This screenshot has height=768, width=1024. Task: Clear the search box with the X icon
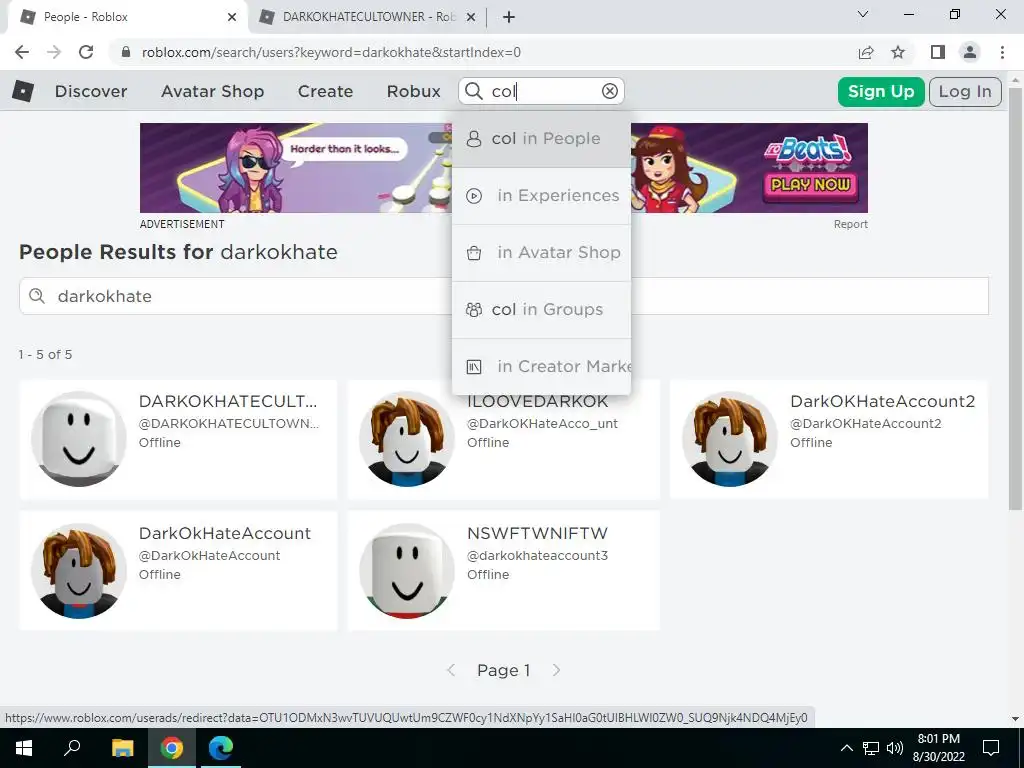[x=609, y=91]
